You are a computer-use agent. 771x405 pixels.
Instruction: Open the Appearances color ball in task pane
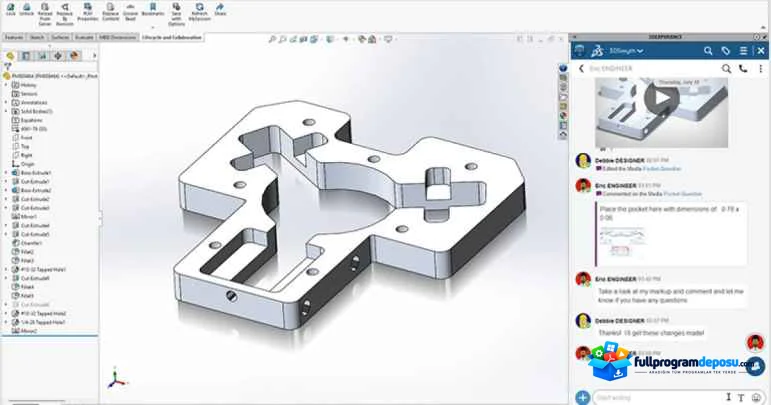click(563, 116)
